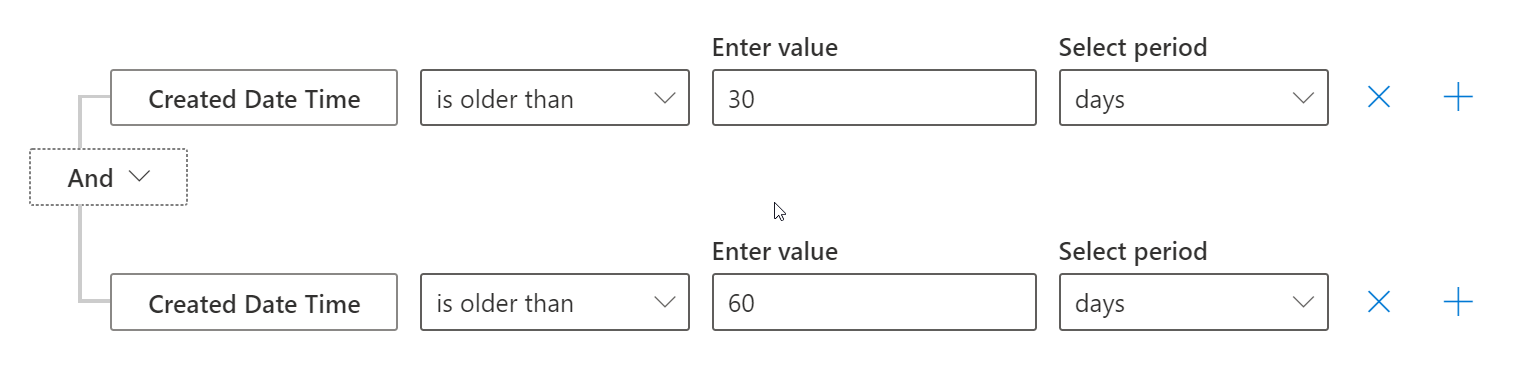Click the chevron beside And
The width and height of the screenshot is (1529, 381).
pos(140,176)
